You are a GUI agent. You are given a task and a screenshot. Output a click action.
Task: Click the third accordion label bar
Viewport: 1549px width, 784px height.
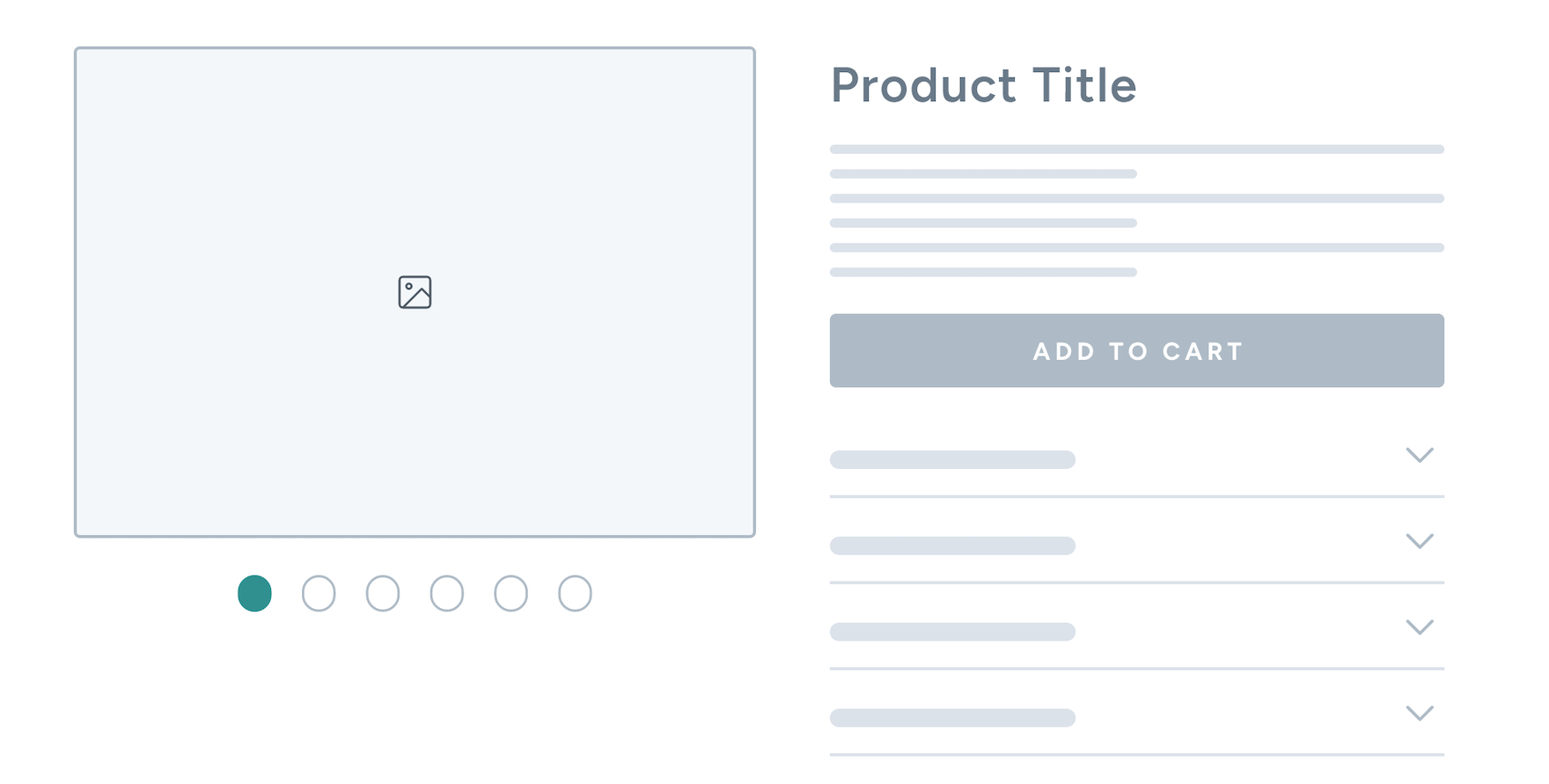952,632
